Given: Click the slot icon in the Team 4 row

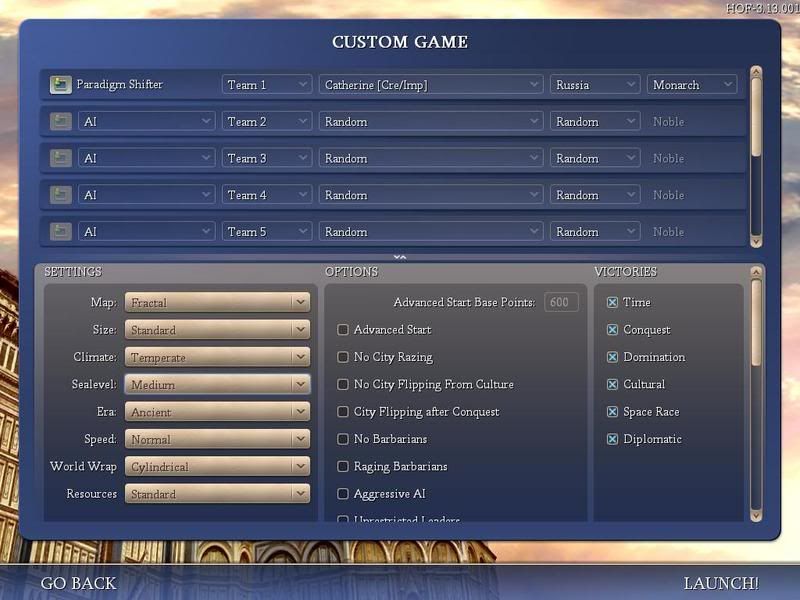Looking at the screenshot, I should [x=61, y=195].
